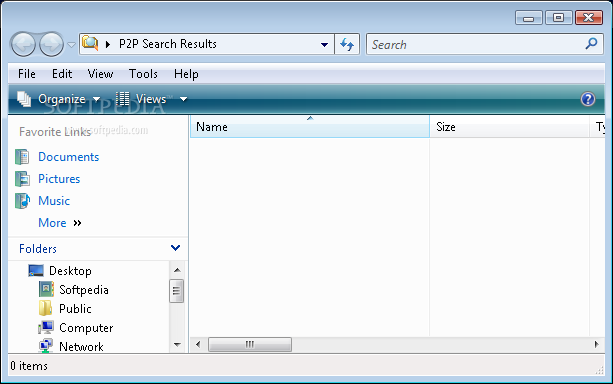Click the Folders pane header label
The image size is (613, 384).
pos(38,249)
